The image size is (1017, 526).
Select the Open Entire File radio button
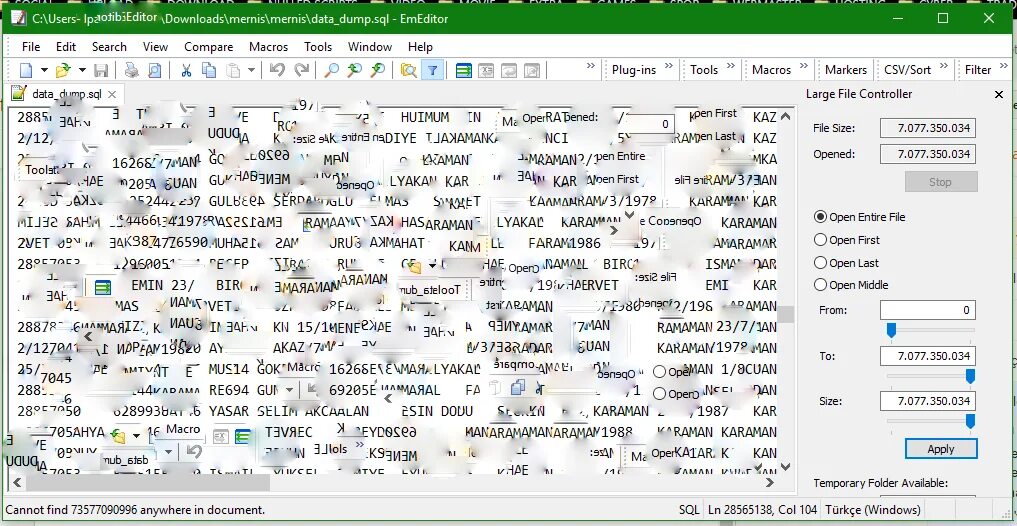click(x=820, y=217)
